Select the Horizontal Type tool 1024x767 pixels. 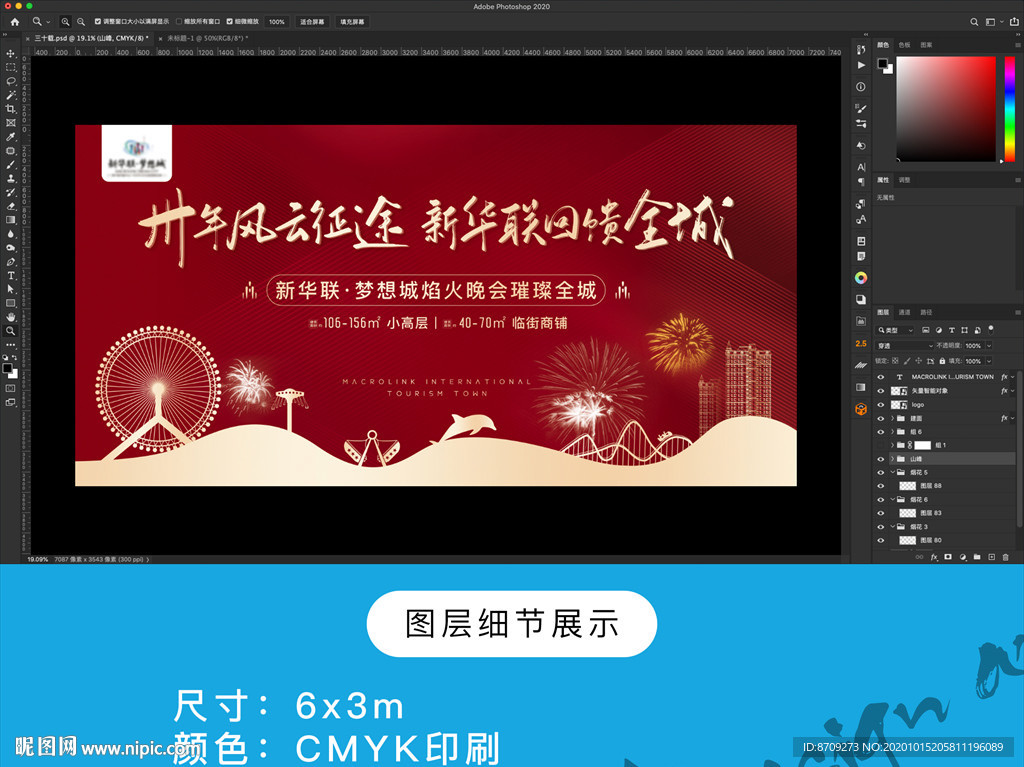tap(10, 275)
